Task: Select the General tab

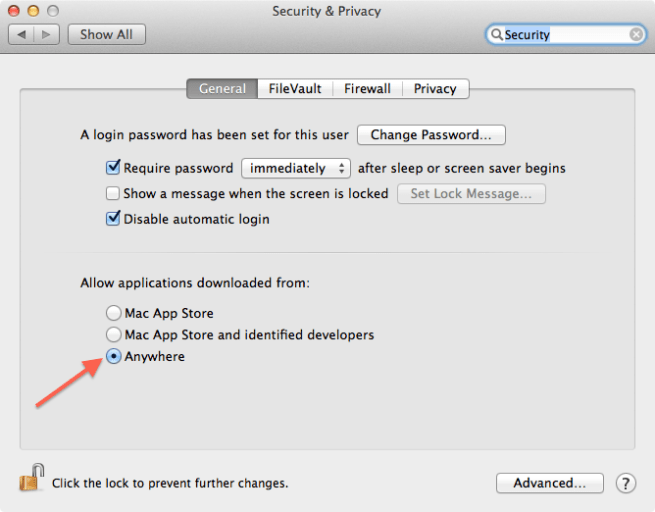Action: tap(222, 88)
